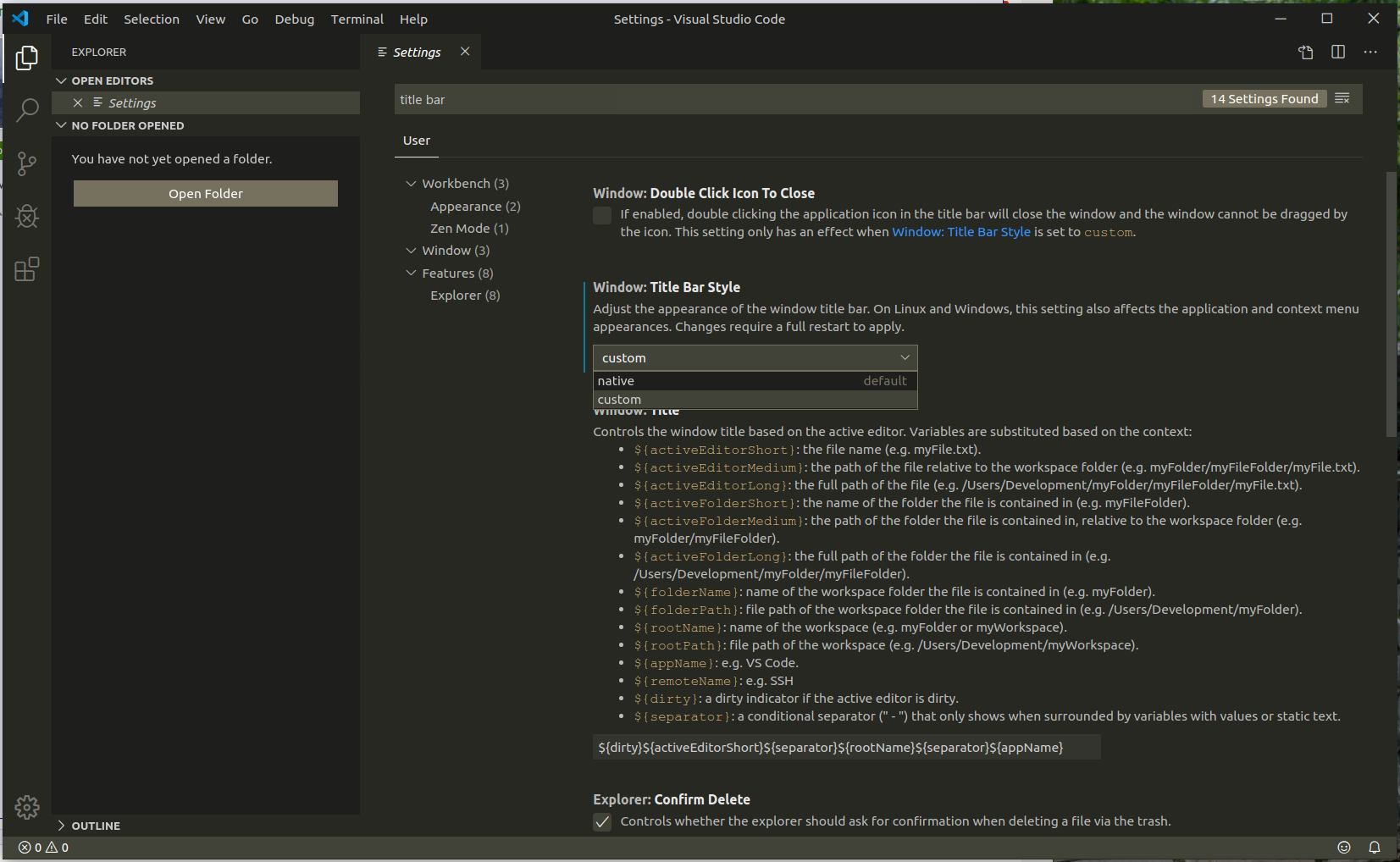Viewport: 1400px width, 862px height.
Task: Select the Settings editor tab
Action: click(422, 52)
